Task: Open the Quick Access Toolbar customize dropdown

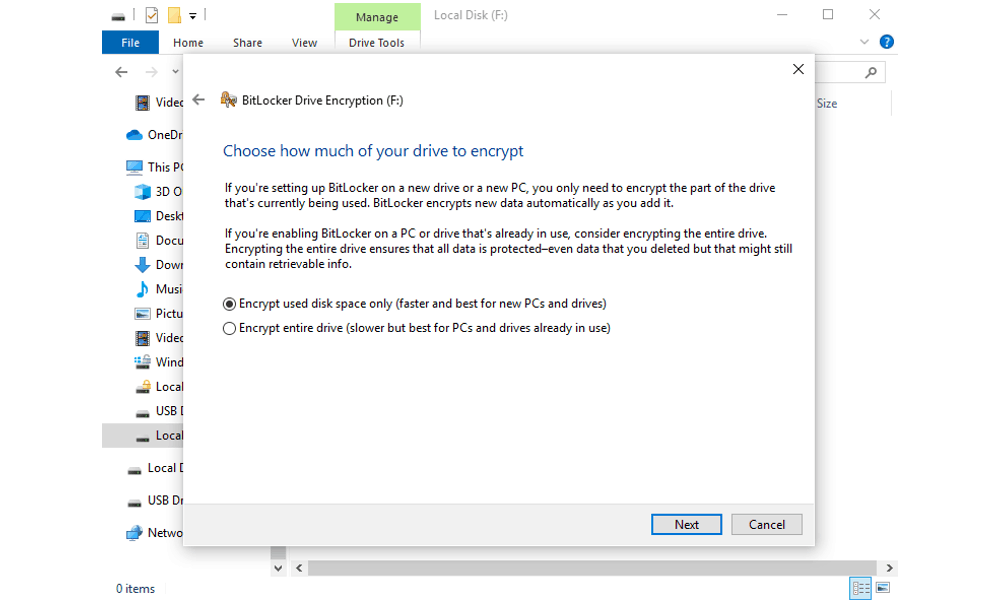Action: pos(194,15)
